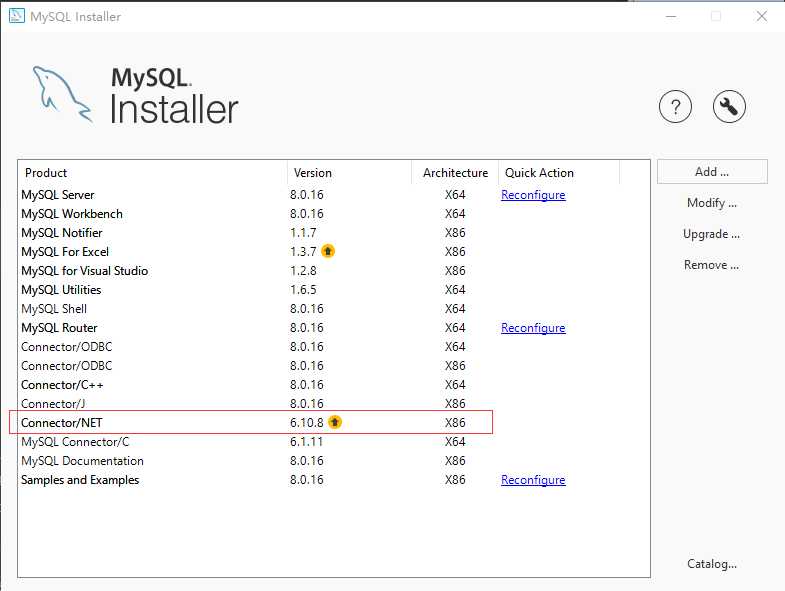The height and width of the screenshot is (591, 785).
Task: Select the MySQL Connector/C row
Action: pyautogui.click(x=334, y=442)
